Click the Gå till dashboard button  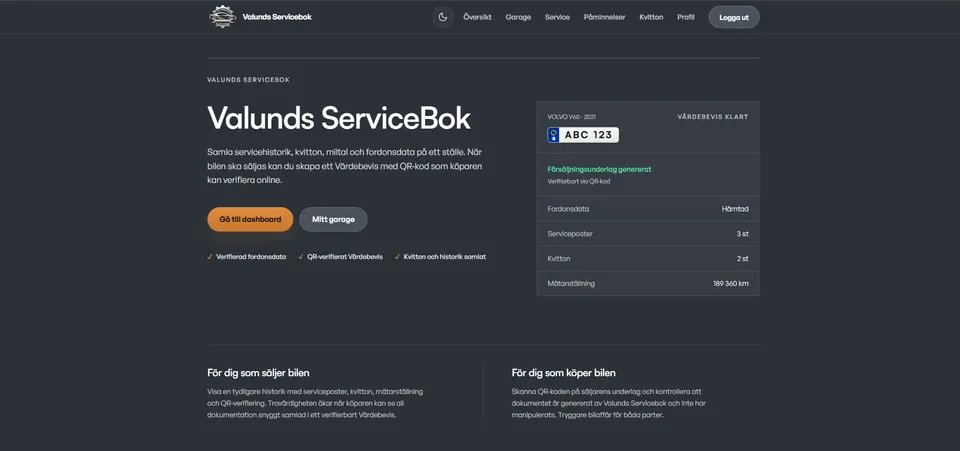(x=250, y=219)
